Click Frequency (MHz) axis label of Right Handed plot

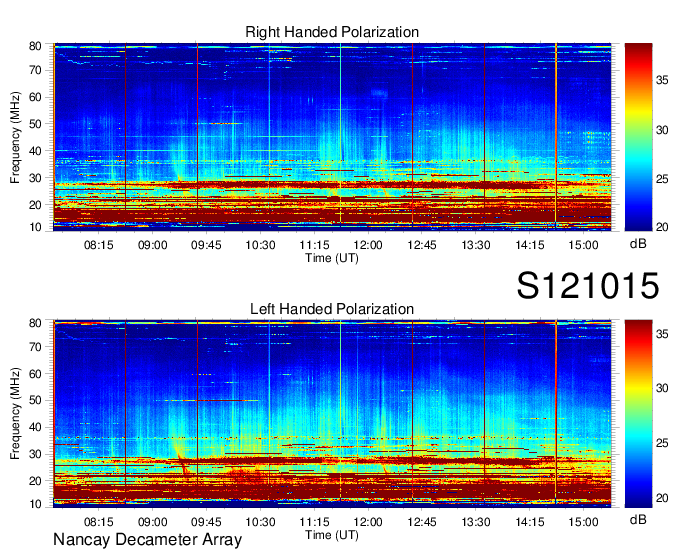pos(15,137)
